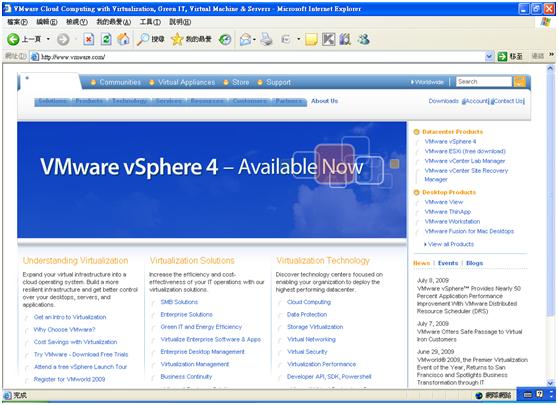The height and width of the screenshot is (405, 558).
Task: Select the News tab
Action: pos(421,263)
